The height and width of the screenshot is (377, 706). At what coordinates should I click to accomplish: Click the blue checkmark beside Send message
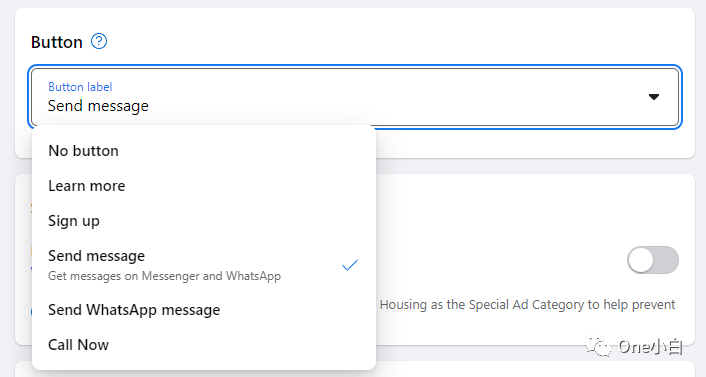[350, 265]
